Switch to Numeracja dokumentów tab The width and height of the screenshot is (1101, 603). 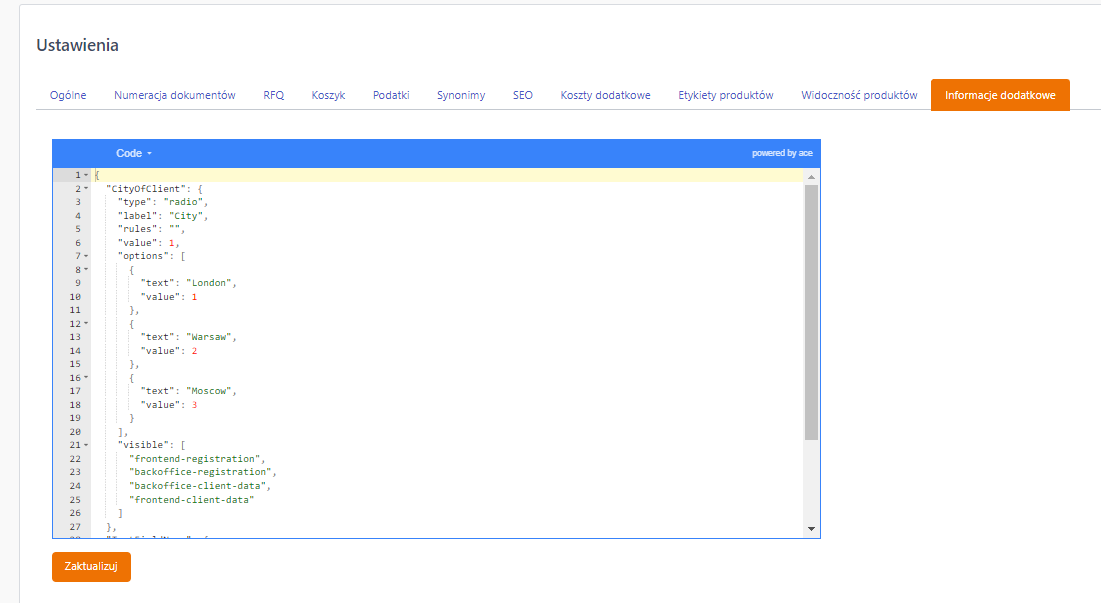coord(175,95)
